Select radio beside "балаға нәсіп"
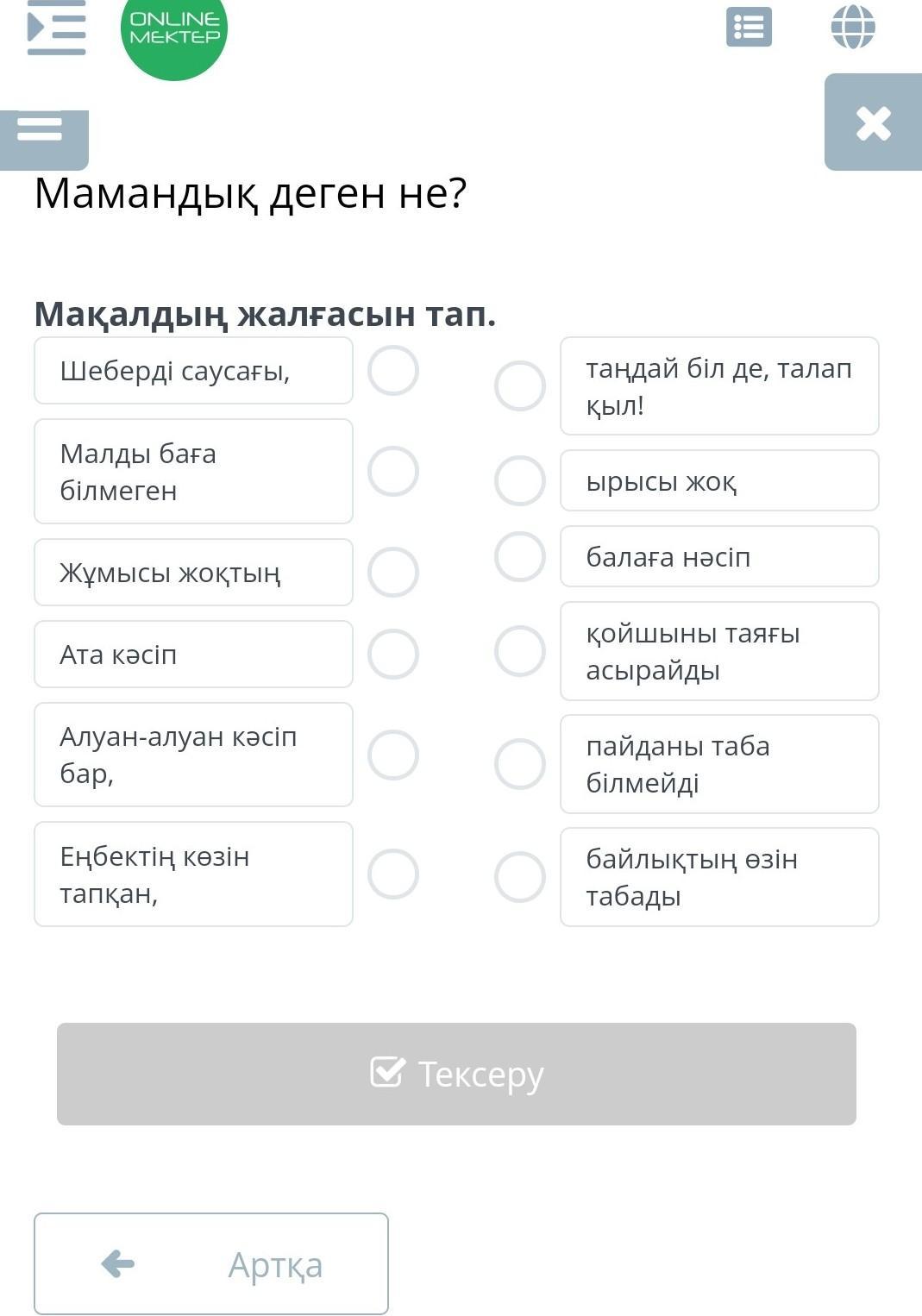This screenshot has height=1316, width=922. pos(520,556)
